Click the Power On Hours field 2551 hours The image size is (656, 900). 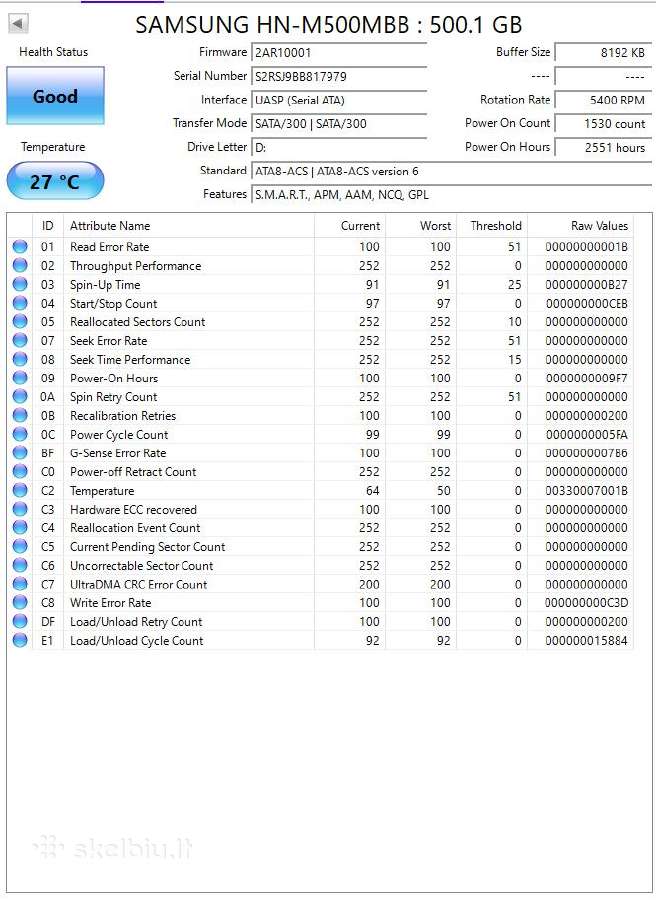point(603,148)
